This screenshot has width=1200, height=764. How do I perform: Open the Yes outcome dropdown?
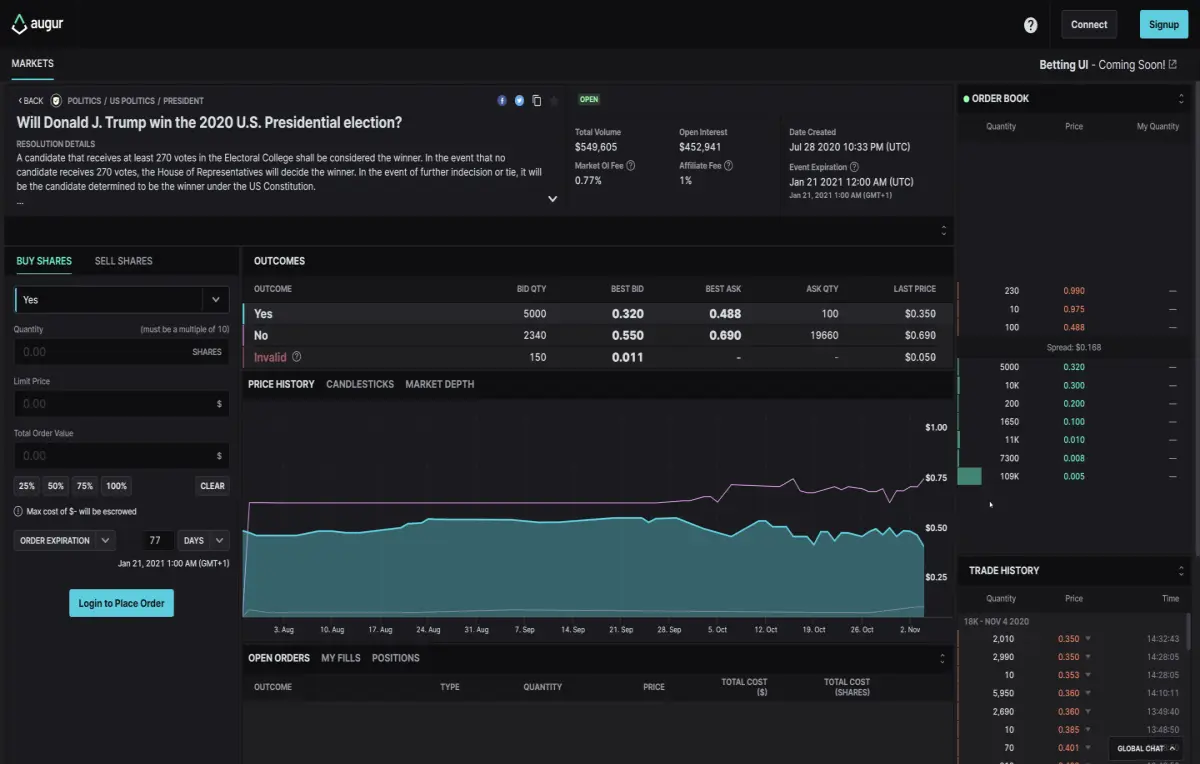click(122, 300)
